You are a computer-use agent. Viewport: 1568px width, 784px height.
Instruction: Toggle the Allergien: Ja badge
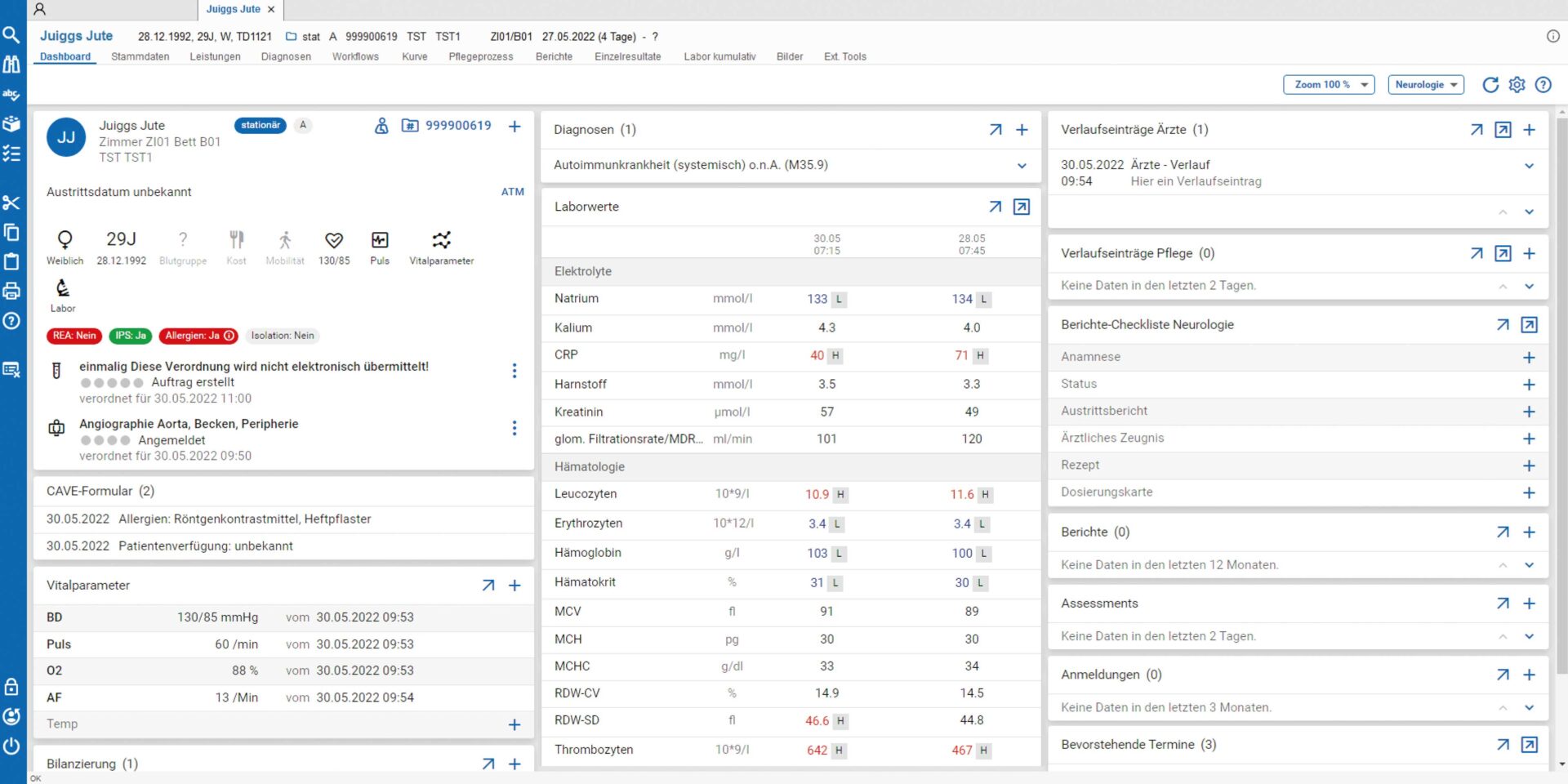pos(198,336)
